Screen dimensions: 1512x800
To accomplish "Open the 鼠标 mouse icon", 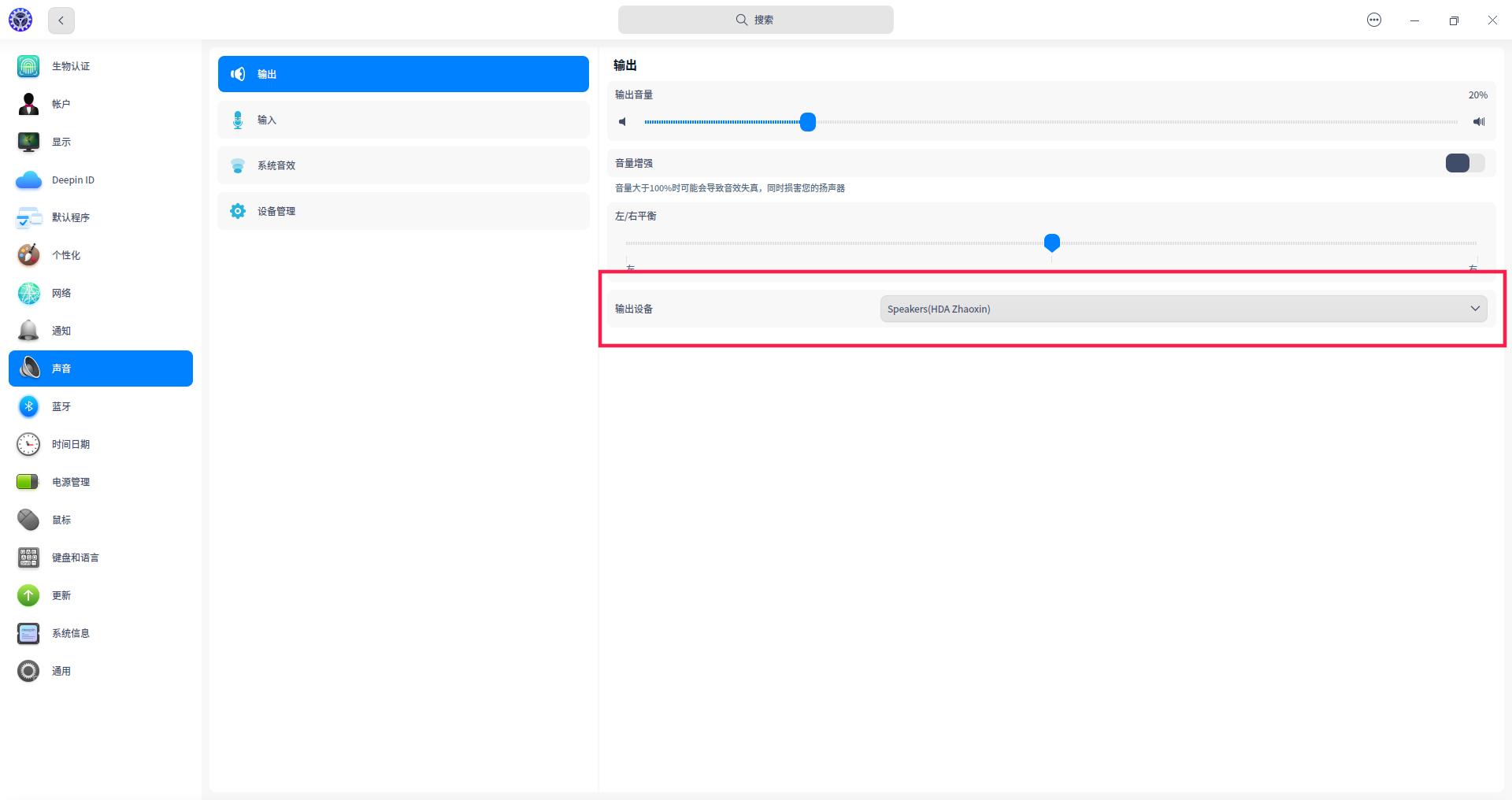I will [28, 520].
